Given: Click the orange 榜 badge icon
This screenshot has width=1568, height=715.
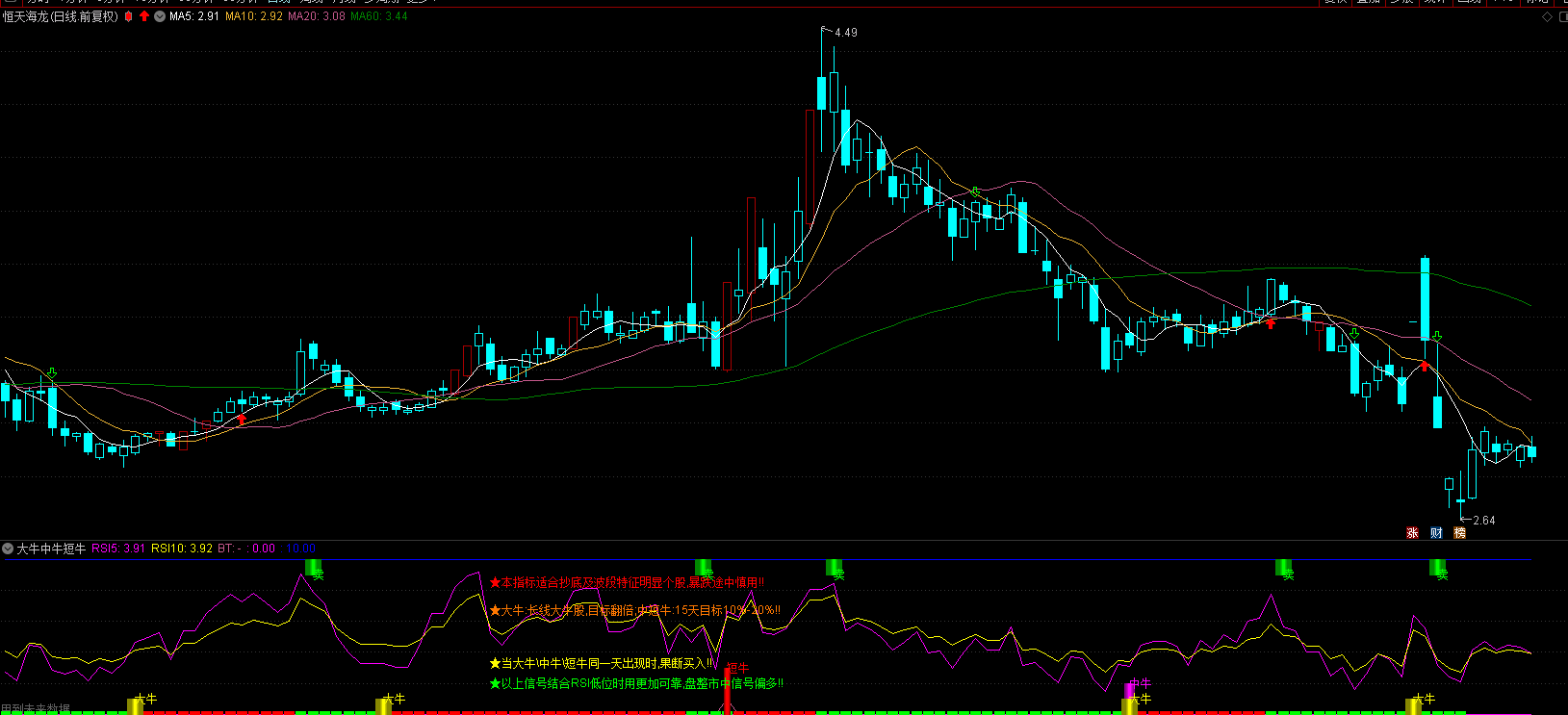Looking at the screenshot, I should pos(1459,533).
